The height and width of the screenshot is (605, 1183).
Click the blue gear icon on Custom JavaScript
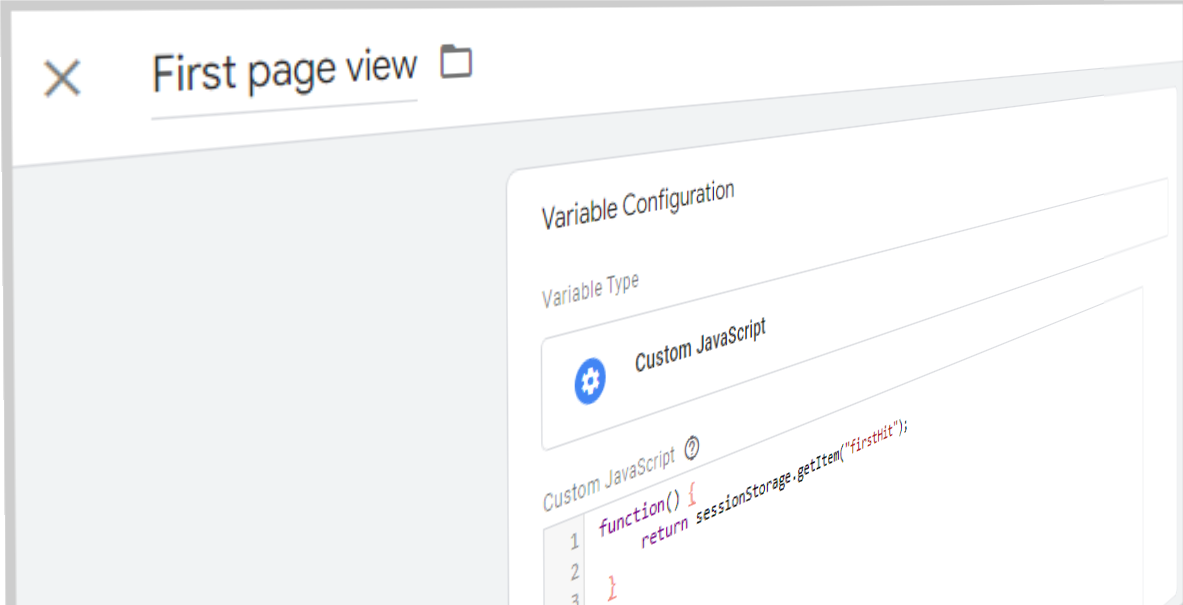point(590,380)
